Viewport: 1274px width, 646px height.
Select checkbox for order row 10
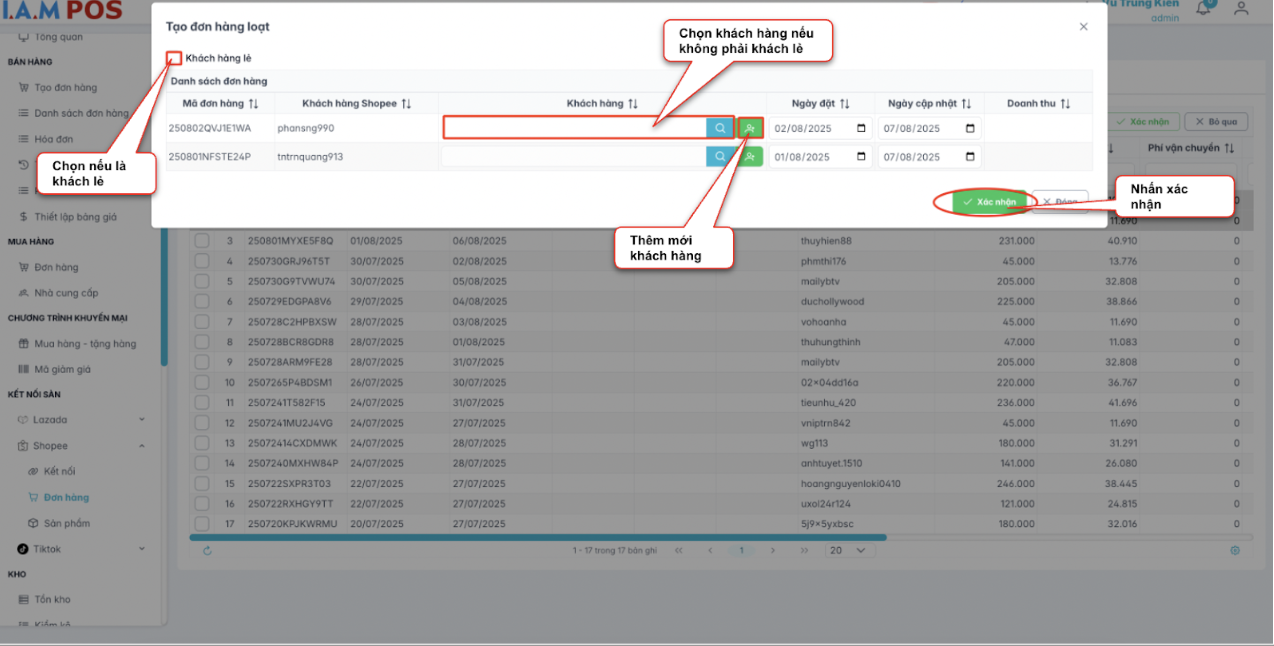coord(202,383)
